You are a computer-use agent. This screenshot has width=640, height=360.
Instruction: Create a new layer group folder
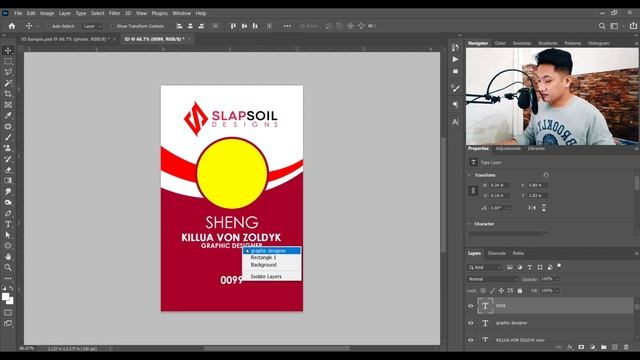click(x=604, y=347)
